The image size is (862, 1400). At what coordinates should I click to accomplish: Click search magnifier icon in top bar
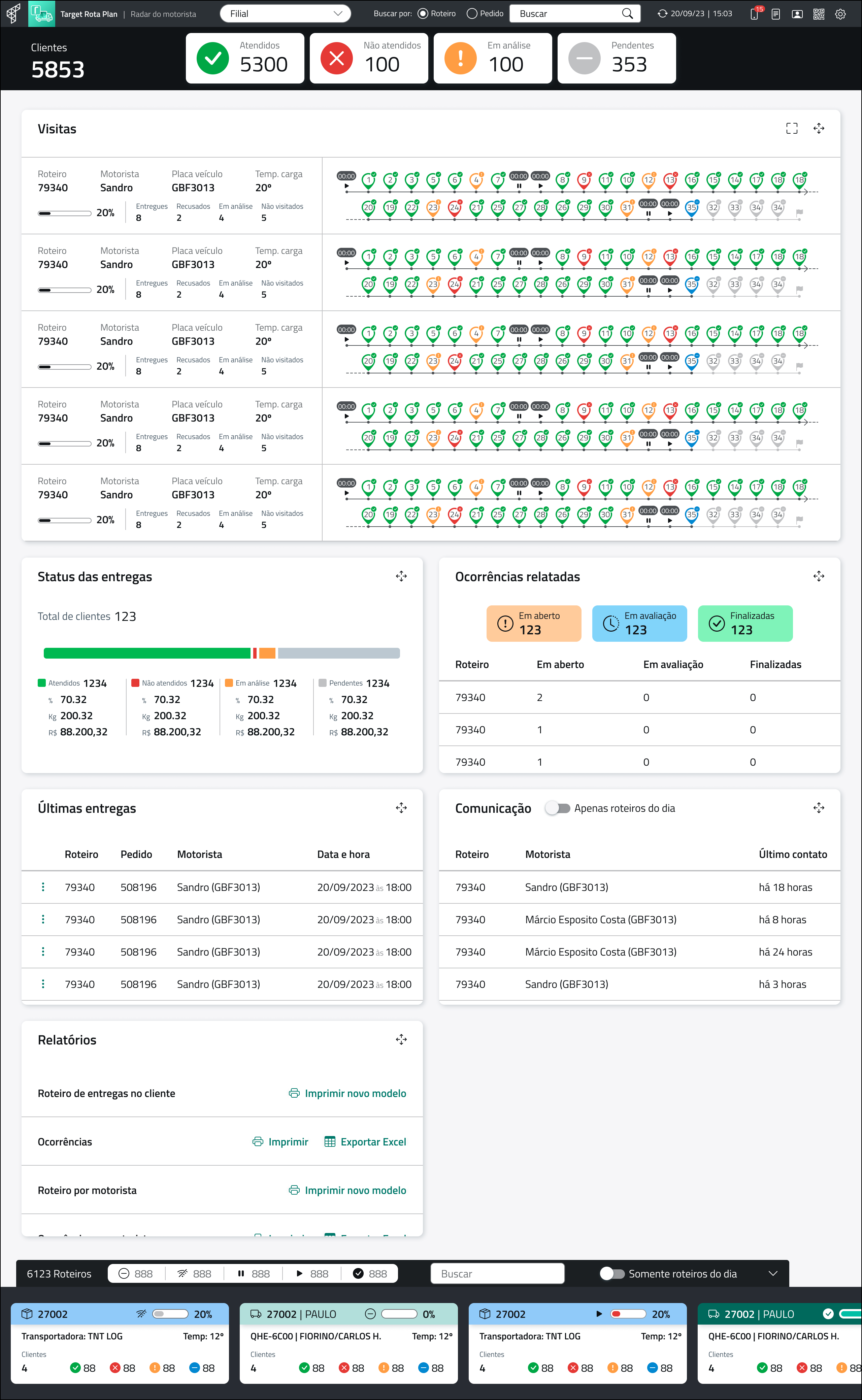pos(627,14)
